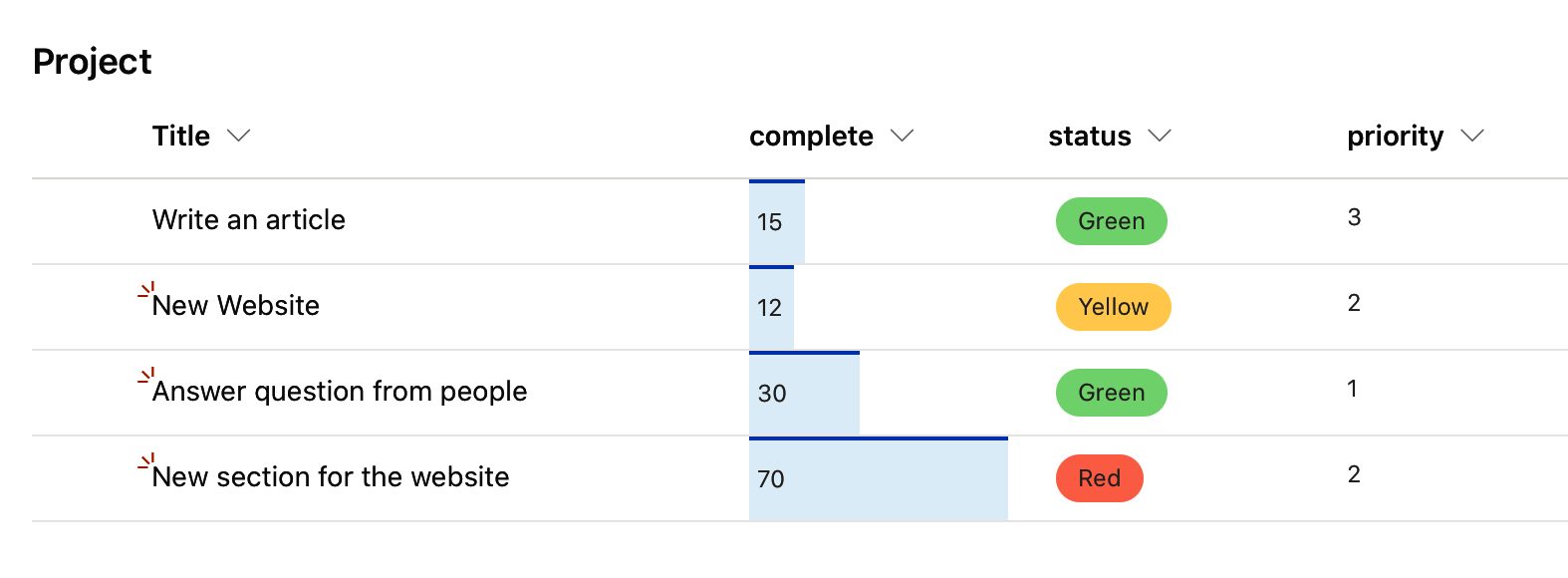The width and height of the screenshot is (1568, 578).
Task: Click priority value 1 on Answer question row
Action: point(1353,389)
